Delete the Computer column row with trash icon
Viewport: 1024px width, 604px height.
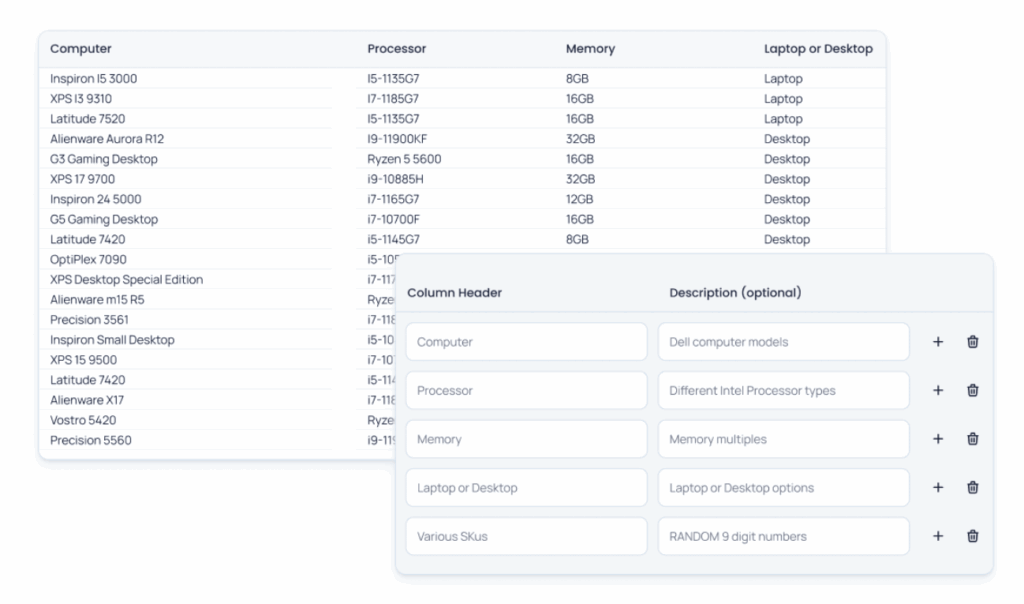pyautogui.click(x=972, y=342)
